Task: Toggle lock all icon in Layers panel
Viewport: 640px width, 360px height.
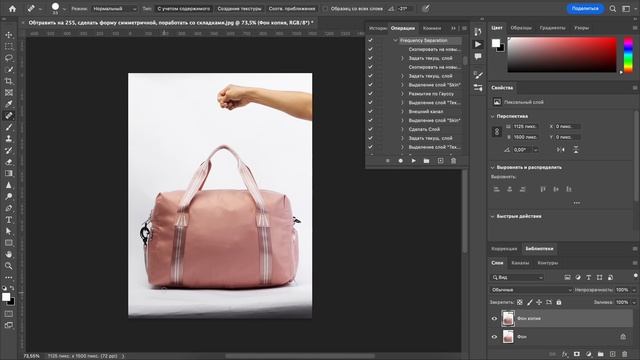Action: pos(559,302)
